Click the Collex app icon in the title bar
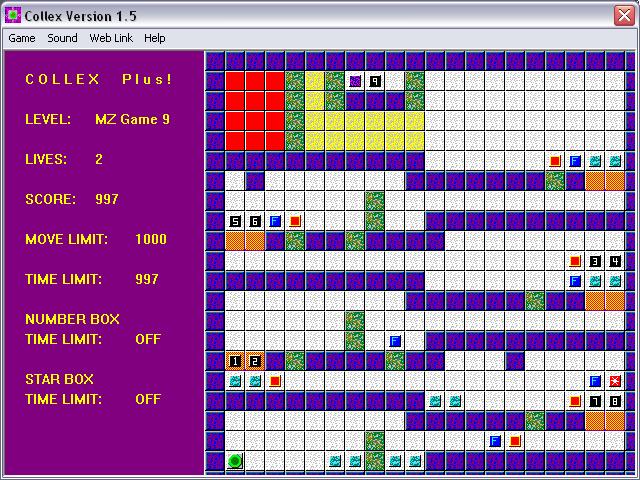Screen dimensions: 640x480 point(13,15)
